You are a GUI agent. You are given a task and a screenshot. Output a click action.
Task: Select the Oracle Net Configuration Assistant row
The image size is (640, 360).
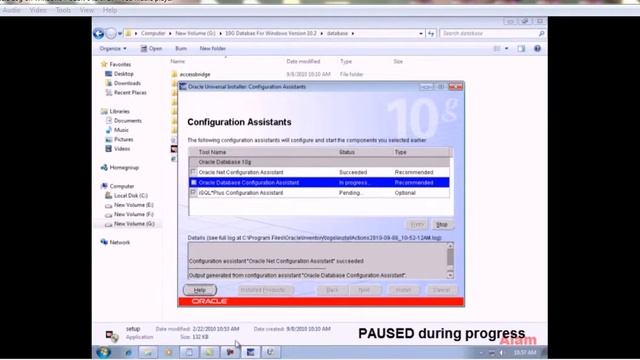click(319, 172)
